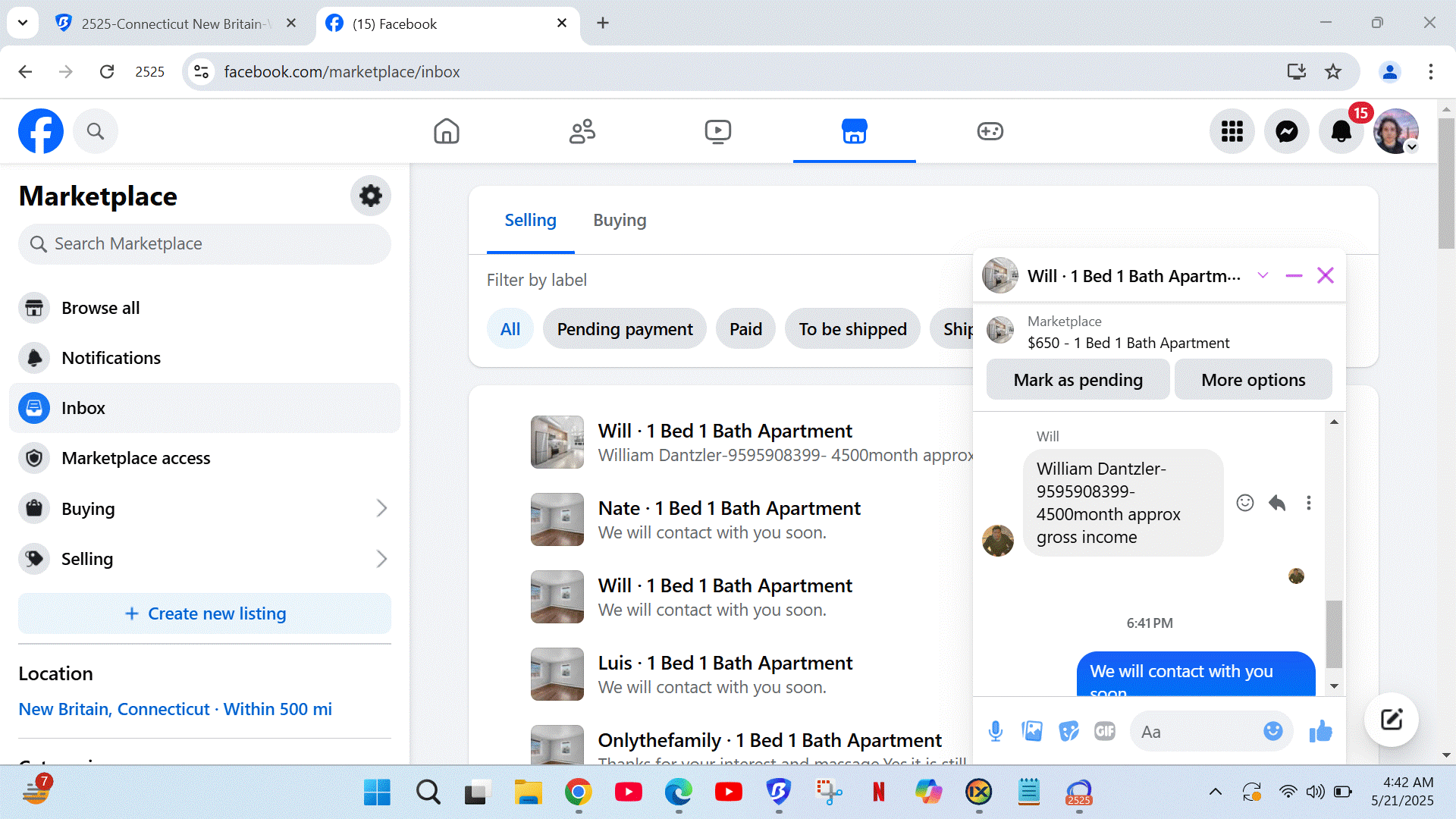This screenshot has height=819, width=1456.
Task: Open Windows taskbar search
Action: tap(428, 792)
